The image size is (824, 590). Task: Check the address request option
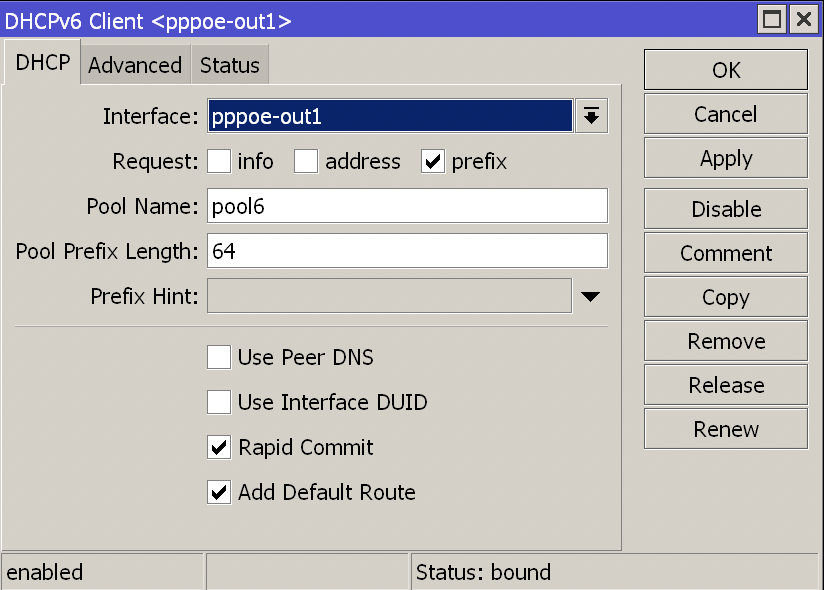coord(305,161)
